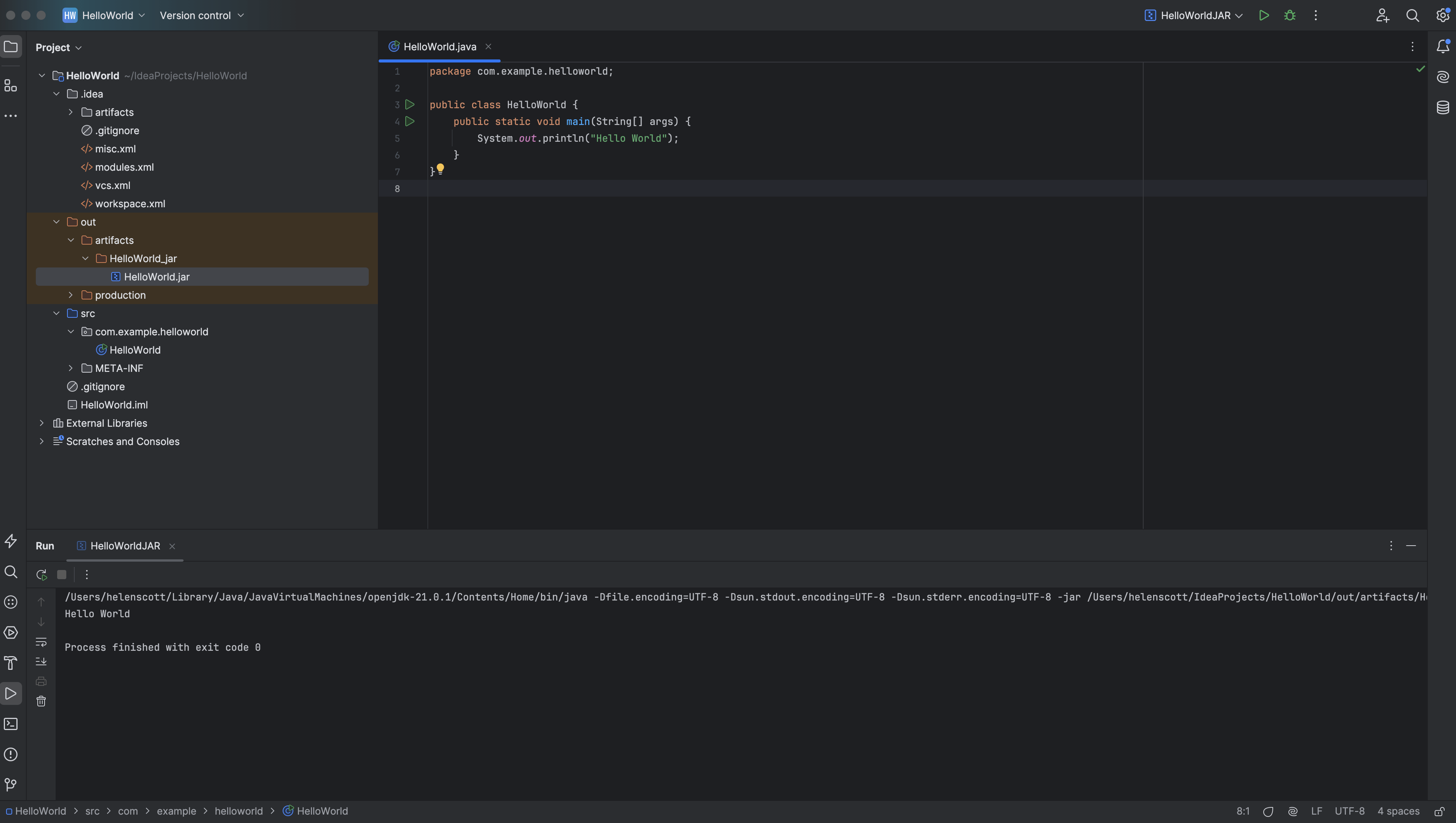Open the Git tool window icon
This screenshot has height=823, width=1456.
click(11, 785)
